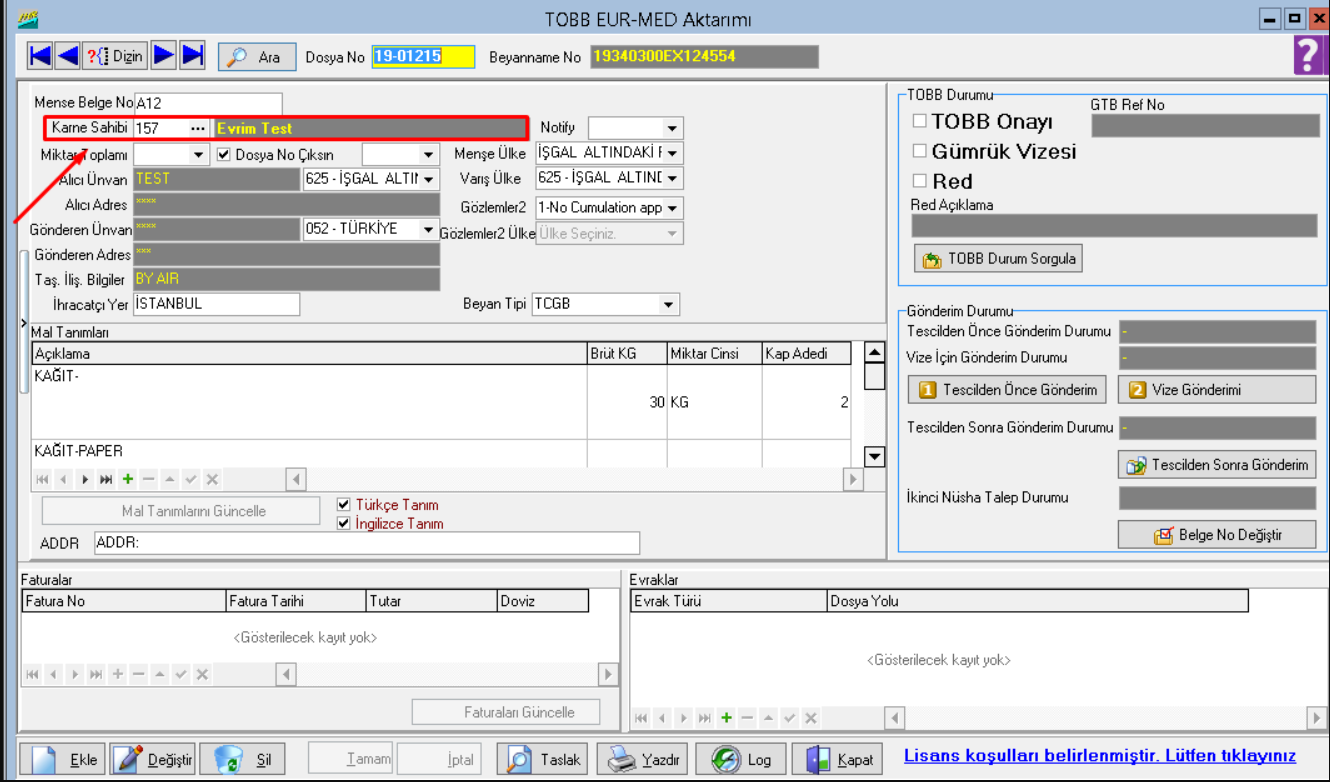The image size is (1330, 782).
Task: Click the Mense Belge No field
Action: coord(208,104)
